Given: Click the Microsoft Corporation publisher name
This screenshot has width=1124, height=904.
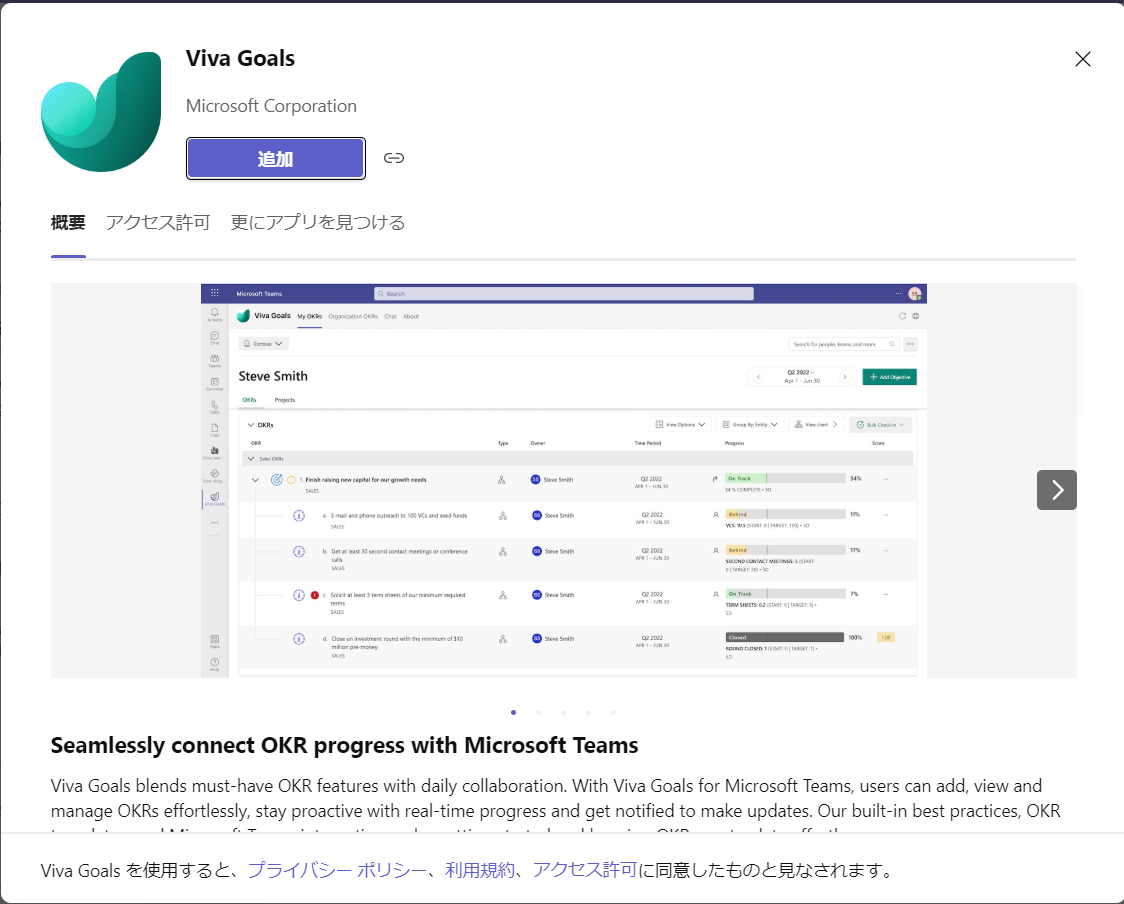Looking at the screenshot, I should pos(271,106).
